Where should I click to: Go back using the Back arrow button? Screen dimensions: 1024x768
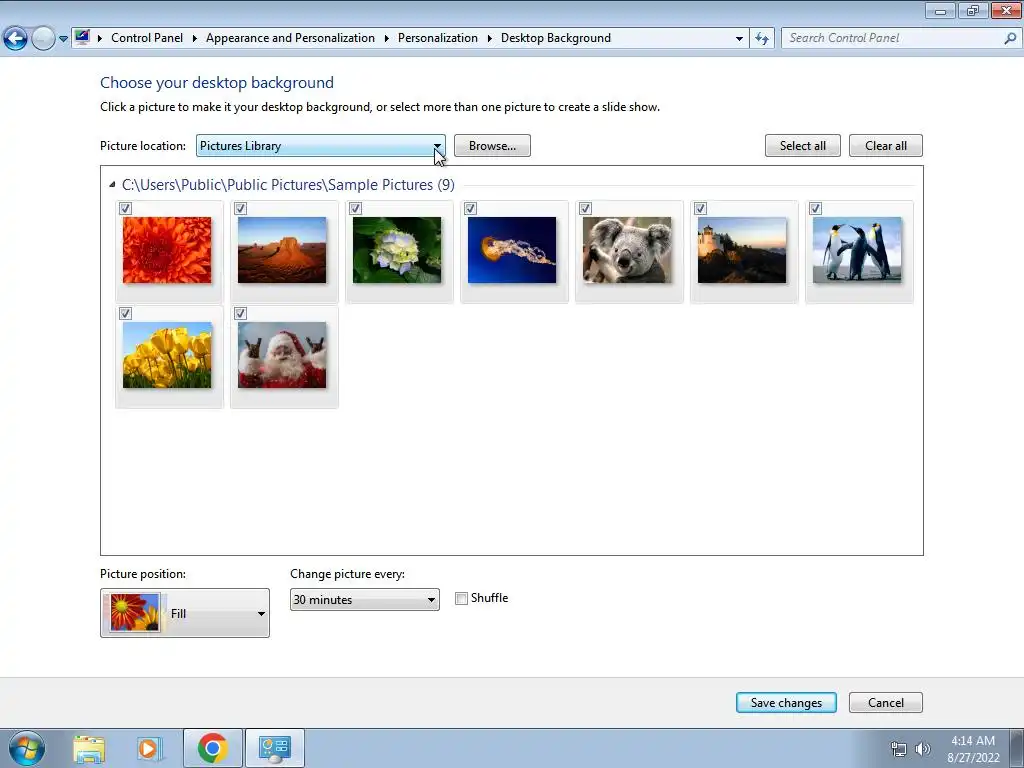coord(15,39)
